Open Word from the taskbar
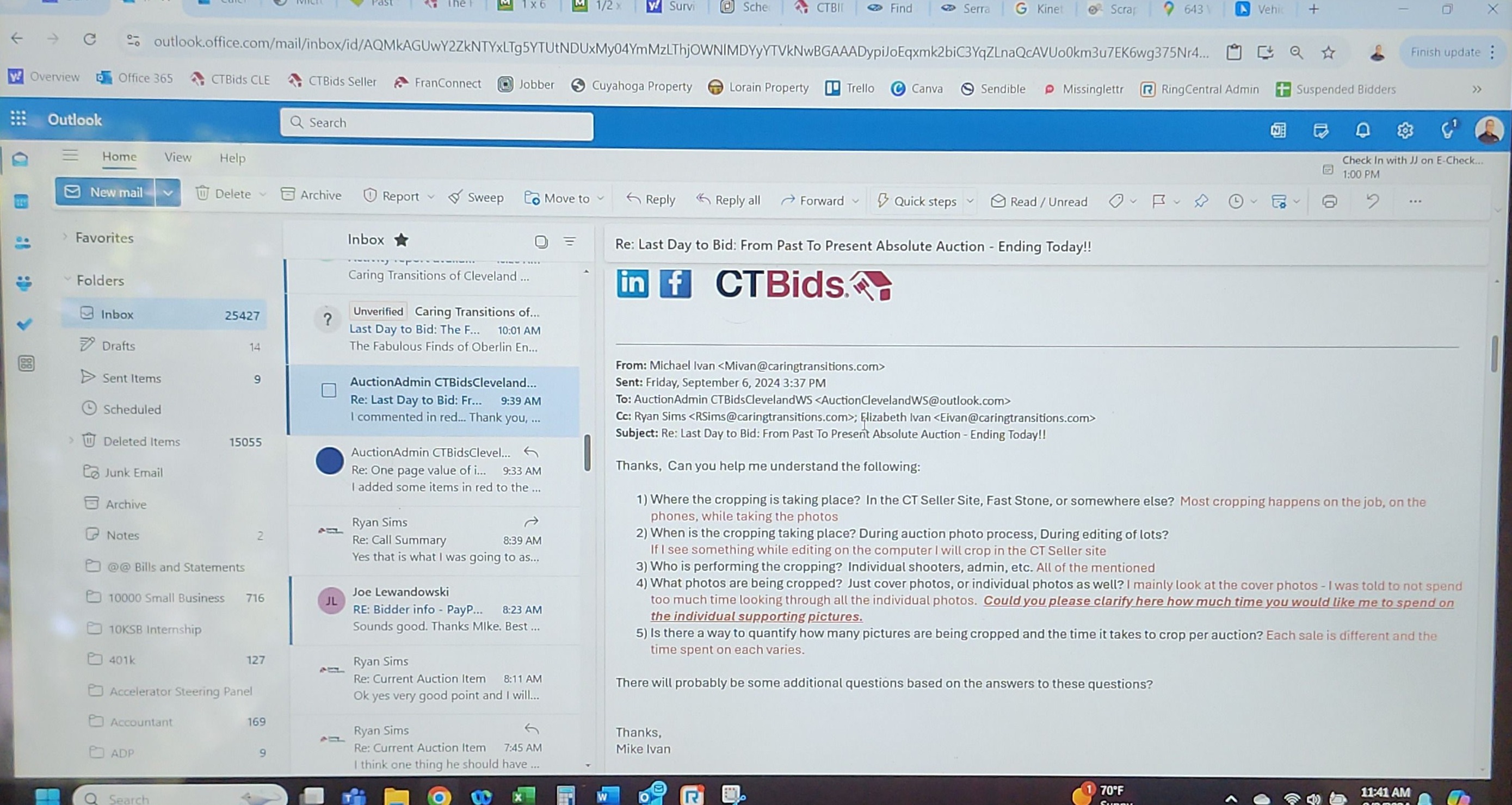 [x=607, y=796]
